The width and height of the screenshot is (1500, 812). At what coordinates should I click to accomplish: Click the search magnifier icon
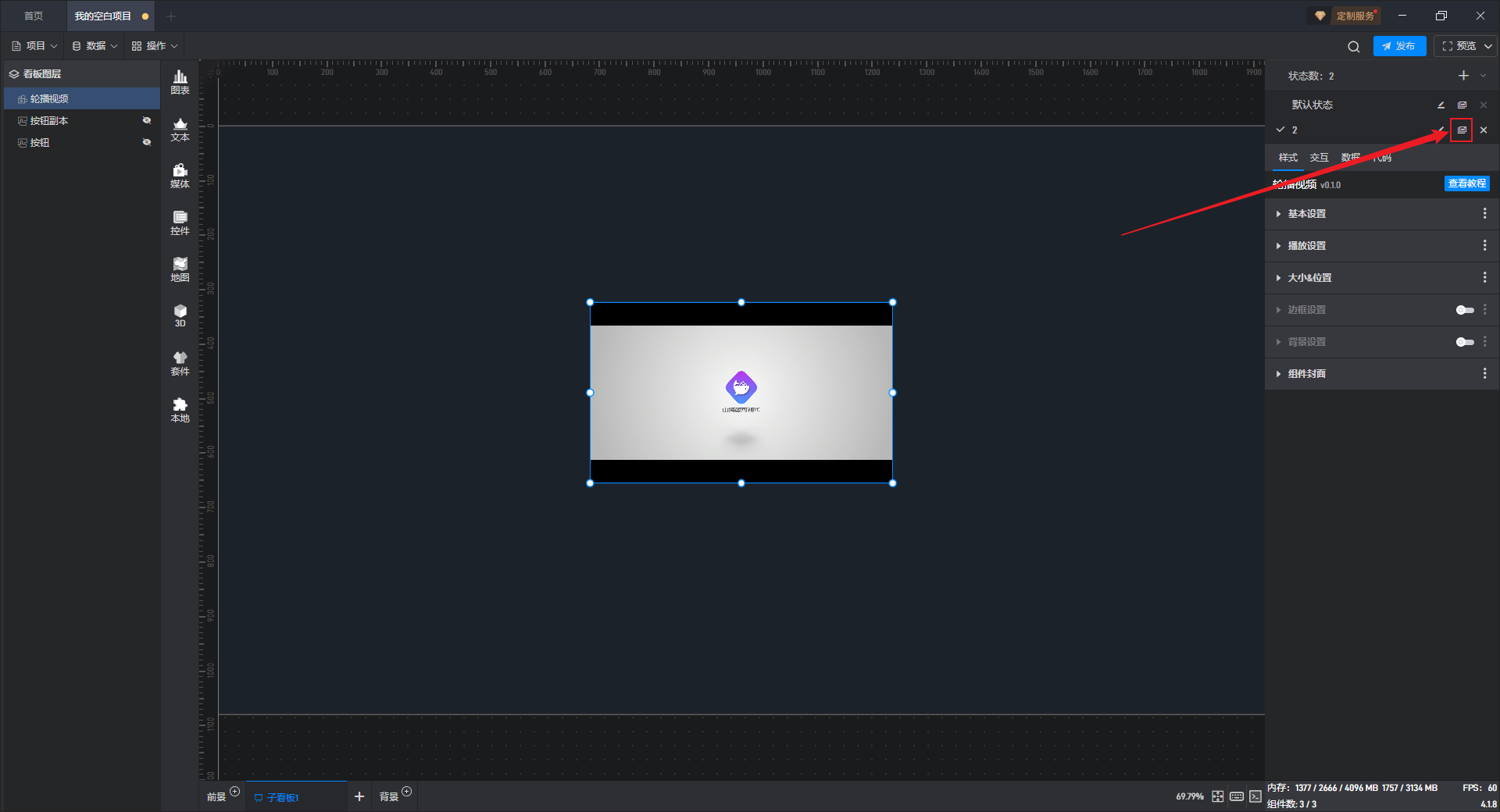(x=1354, y=47)
